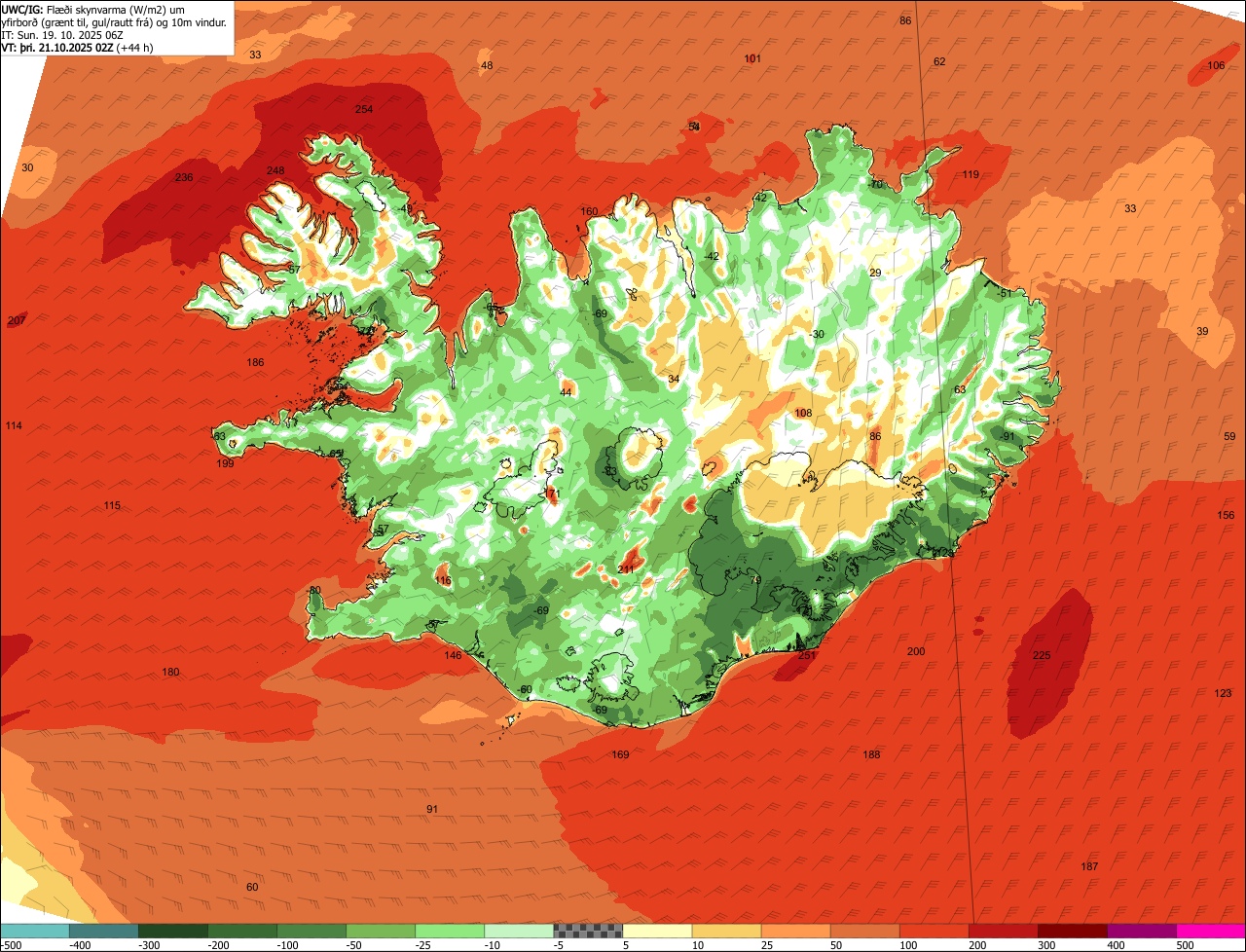This screenshot has height=952, width=1246.
Task: Click the checkered legend swatch between -5 and 5
Action: coord(588,931)
